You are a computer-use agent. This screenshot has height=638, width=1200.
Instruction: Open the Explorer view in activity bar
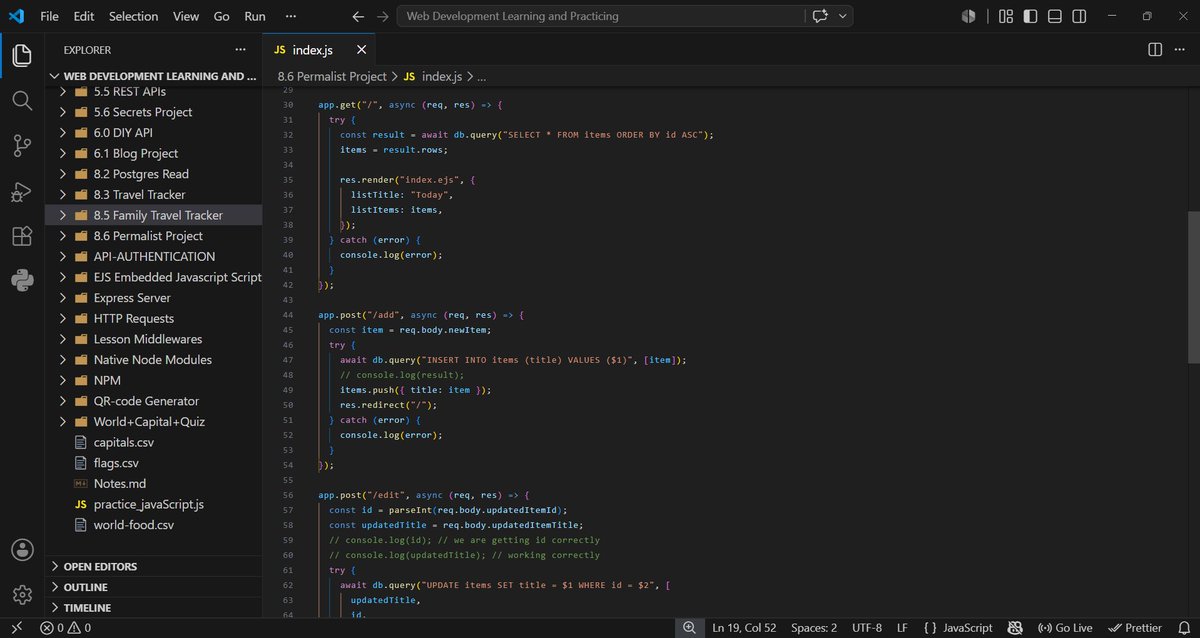tap(22, 56)
